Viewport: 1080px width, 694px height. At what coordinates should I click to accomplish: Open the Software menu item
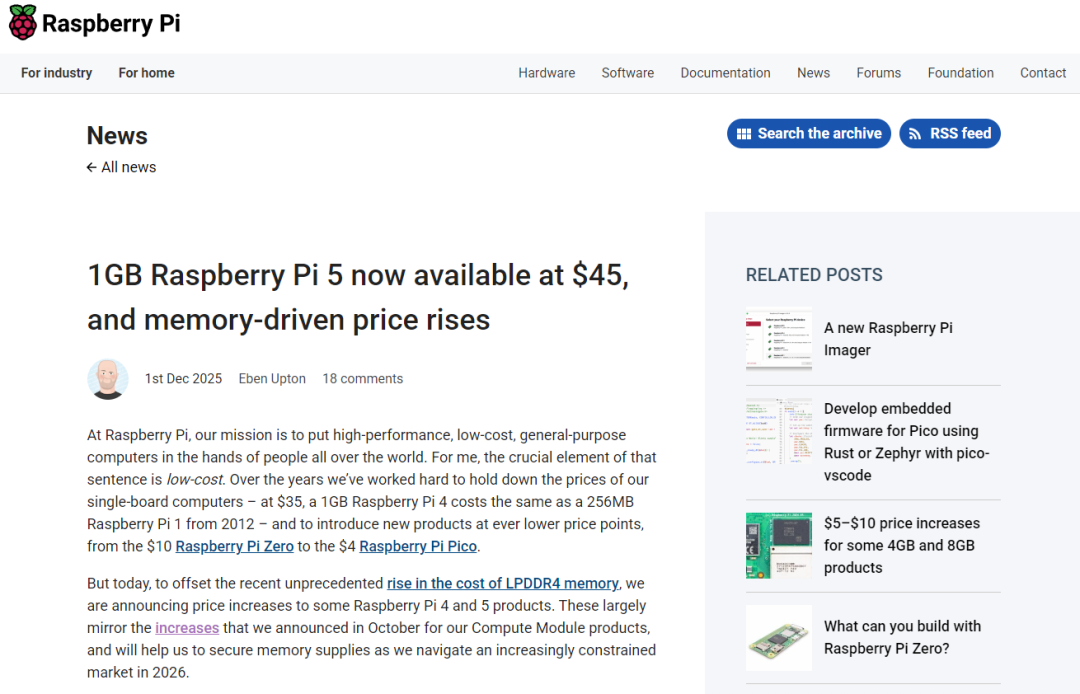point(627,73)
